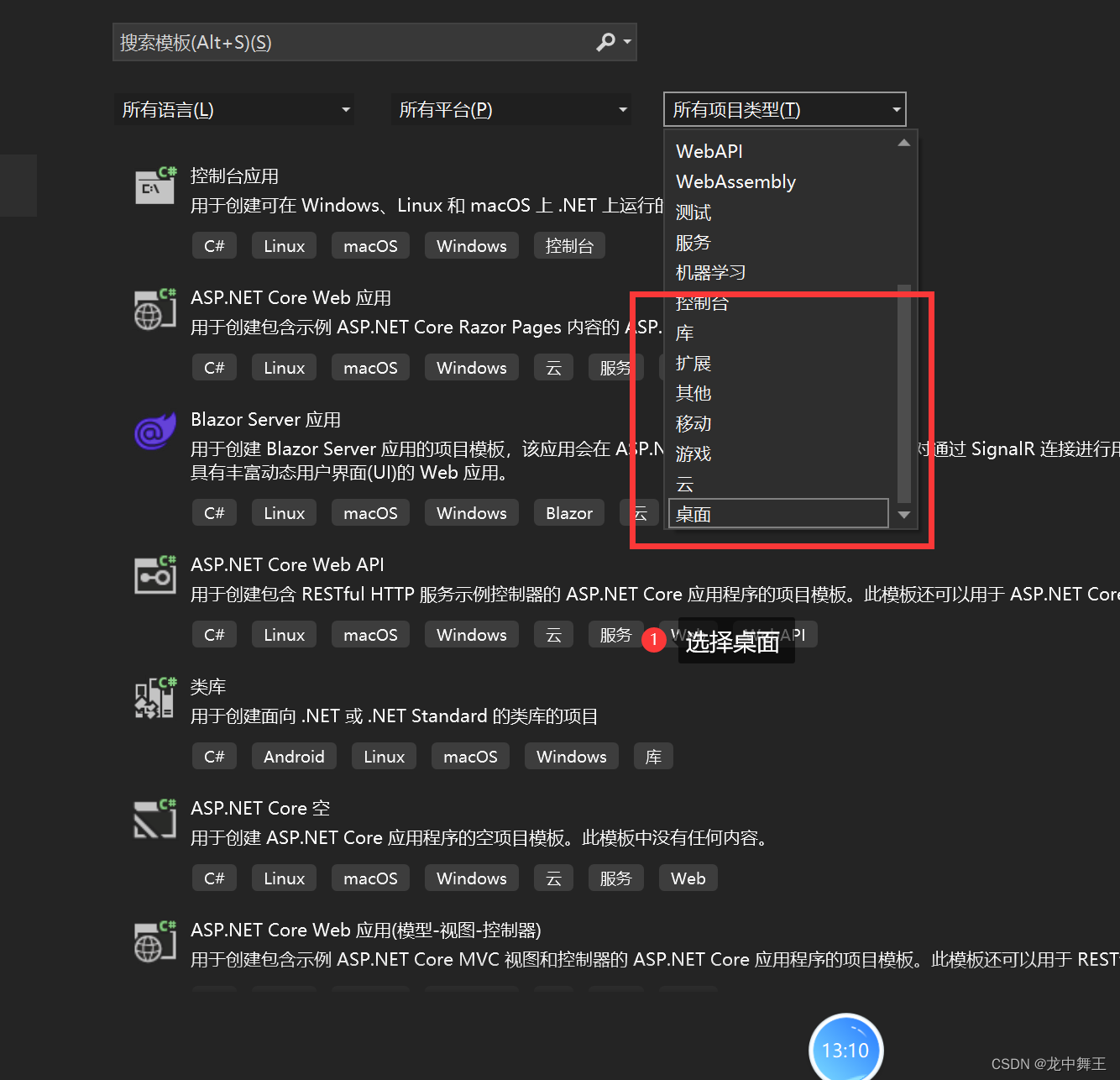Click macOS tag under 控制台应用

370,246
